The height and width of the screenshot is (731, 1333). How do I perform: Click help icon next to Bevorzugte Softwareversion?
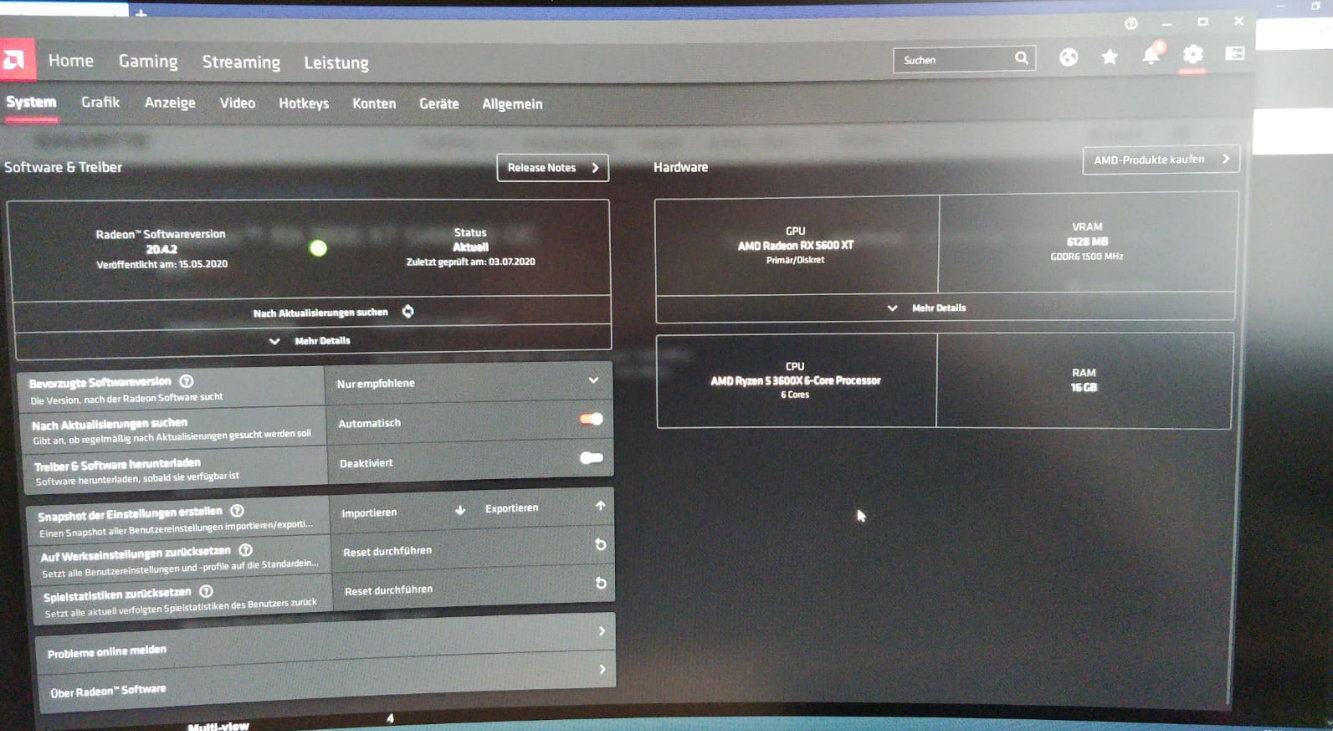click(x=186, y=381)
